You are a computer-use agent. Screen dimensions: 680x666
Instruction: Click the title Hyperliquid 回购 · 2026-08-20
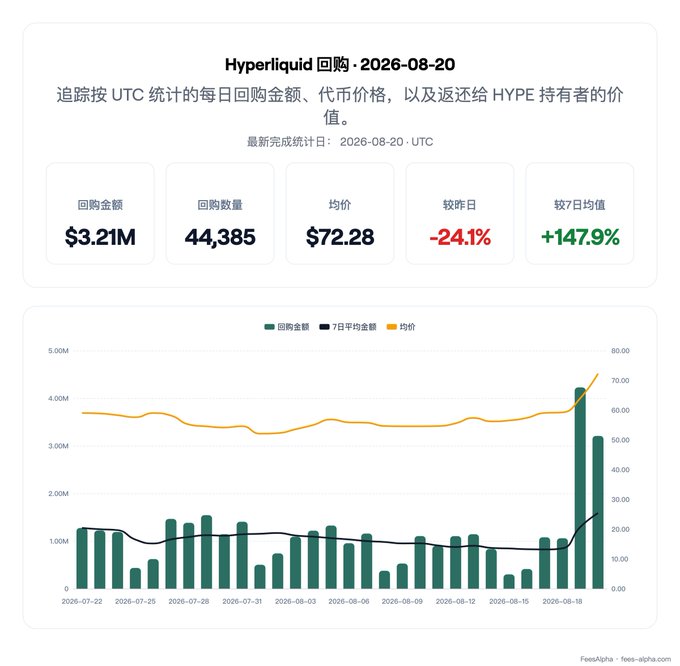[340, 65]
